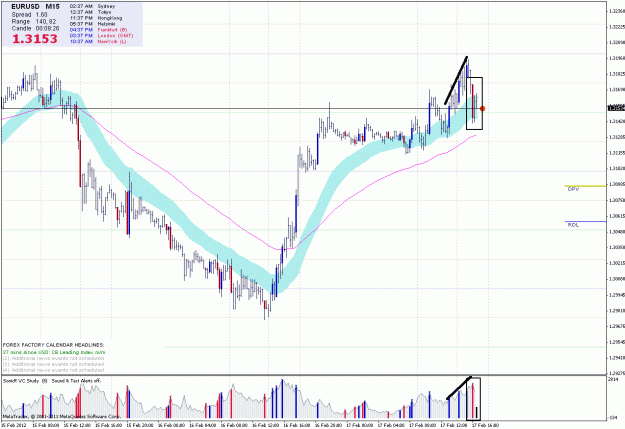Click the M15 timeframe label
The image size is (625, 429).
[x=52, y=7]
